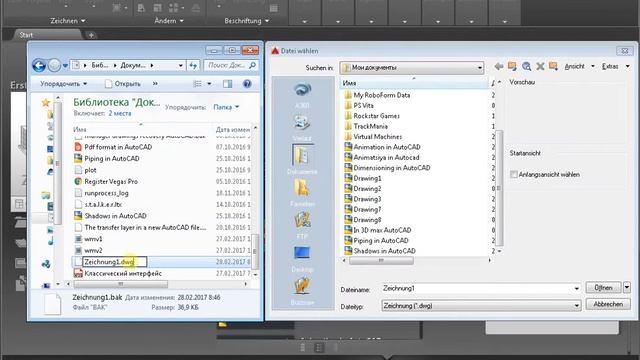Open the Desktop place in the dialog sidebar

pos(302,258)
